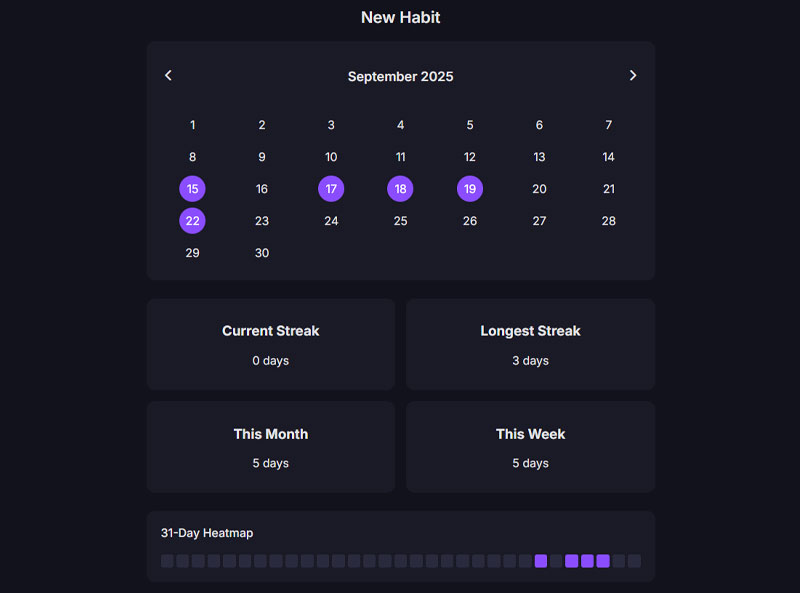Select day 30 in the calendar

262,253
